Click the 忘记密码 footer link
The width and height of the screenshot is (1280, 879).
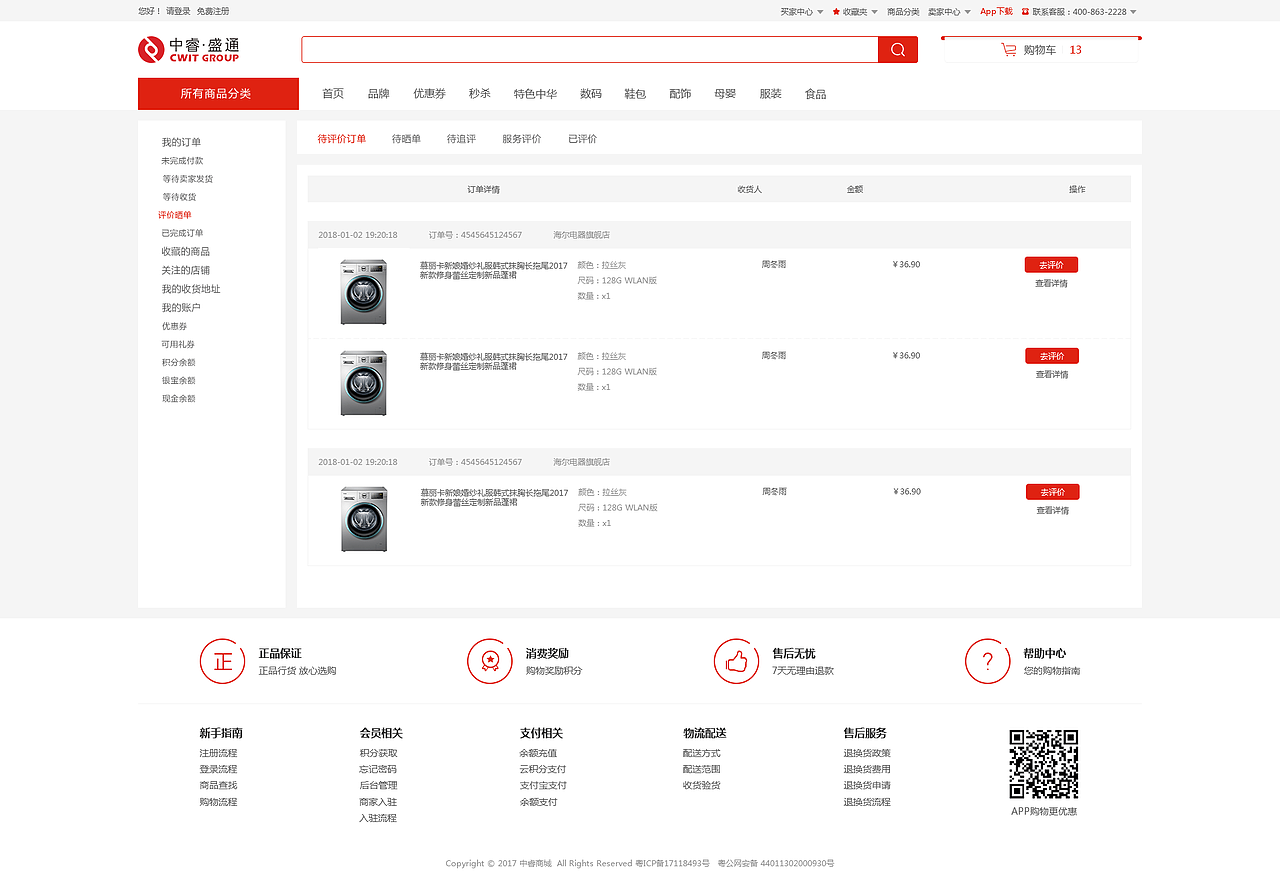(378, 769)
